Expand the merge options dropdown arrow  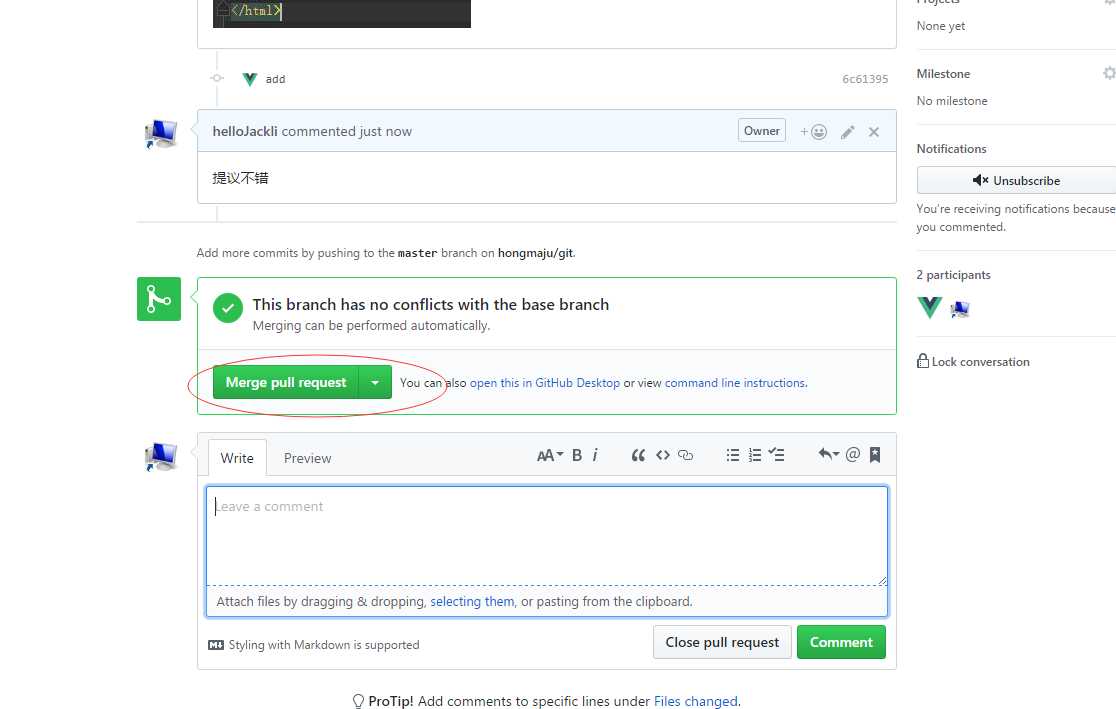click(375, 382)
